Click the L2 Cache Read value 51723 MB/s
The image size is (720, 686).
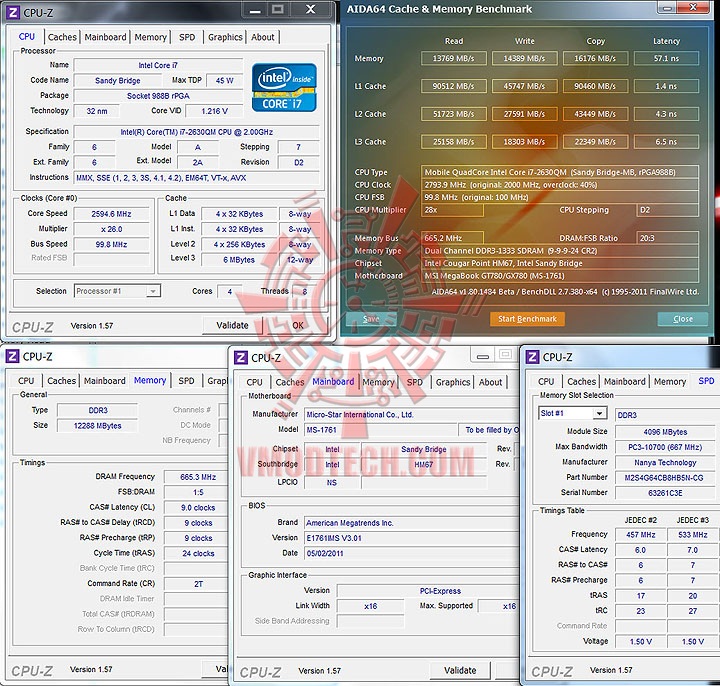[453, 114]
